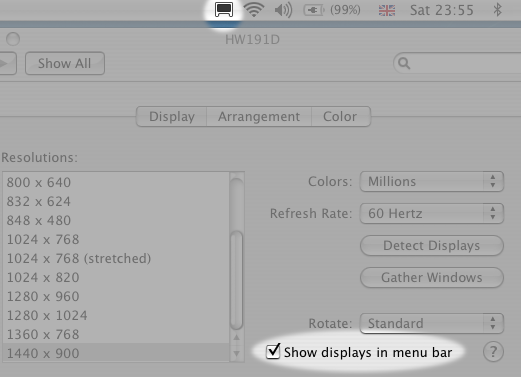Select resolution 1024 x 768 (stretched)
The height and width of the screenshot is (377, 521).
pyautogui.click(x=116, y=258)
